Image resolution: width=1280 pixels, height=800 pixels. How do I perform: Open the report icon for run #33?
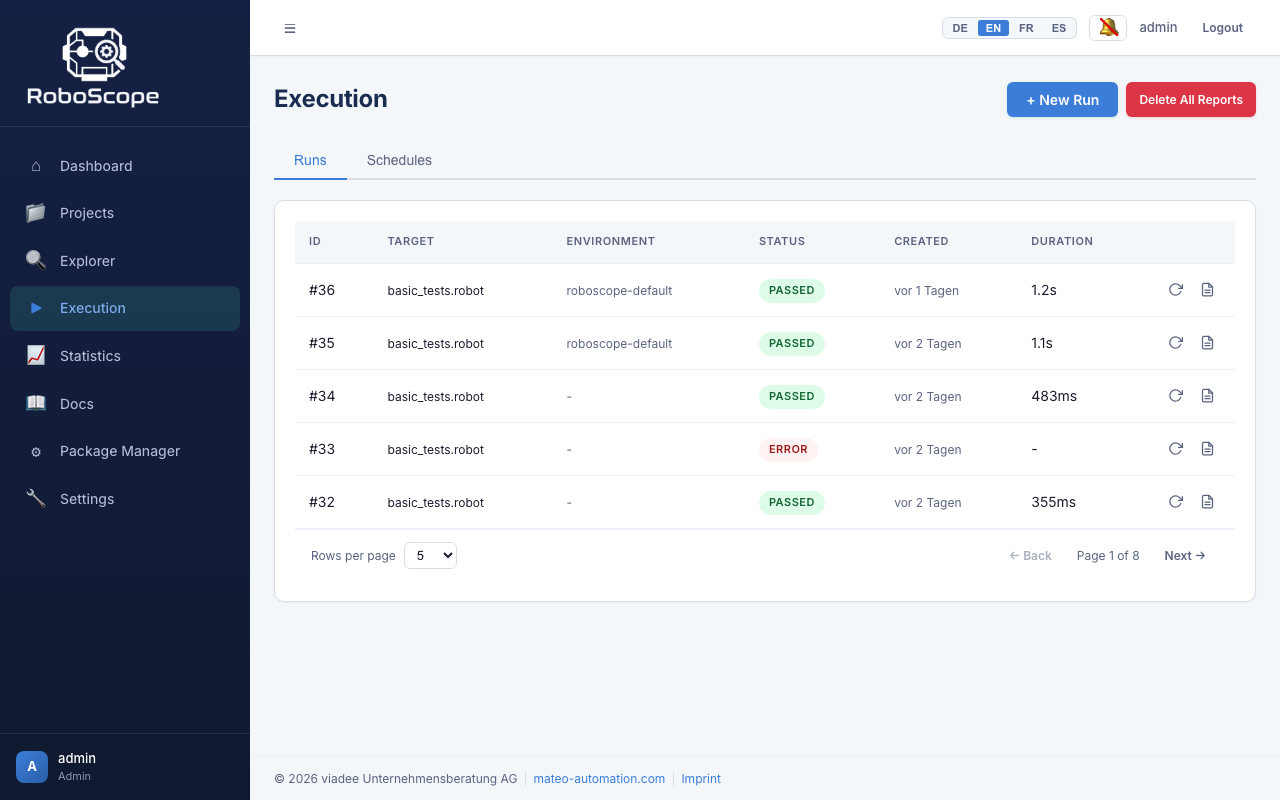click(x=1207, y=449)
